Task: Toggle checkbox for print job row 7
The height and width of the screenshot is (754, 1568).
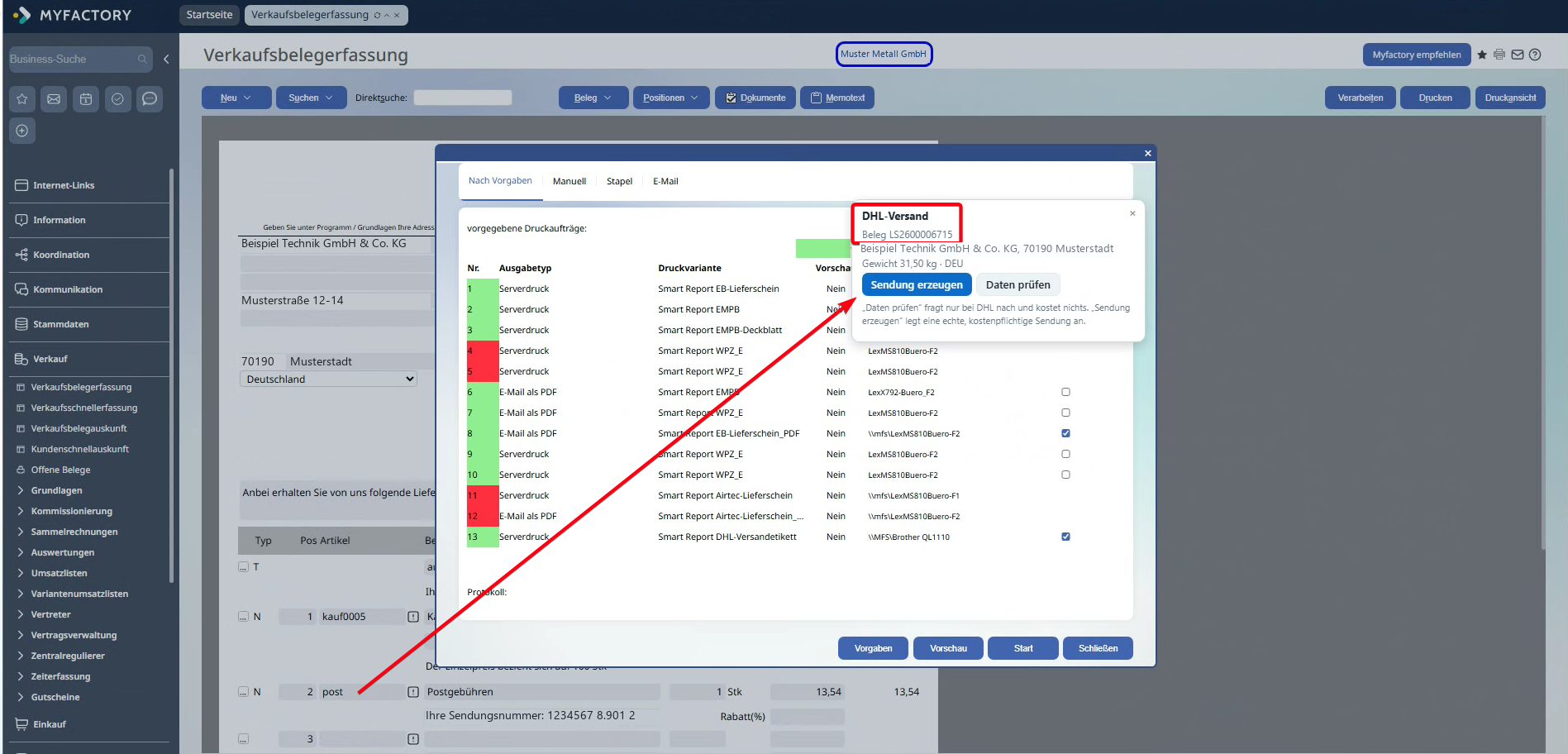Action: pyautogui.click(x=1065, y=413)
